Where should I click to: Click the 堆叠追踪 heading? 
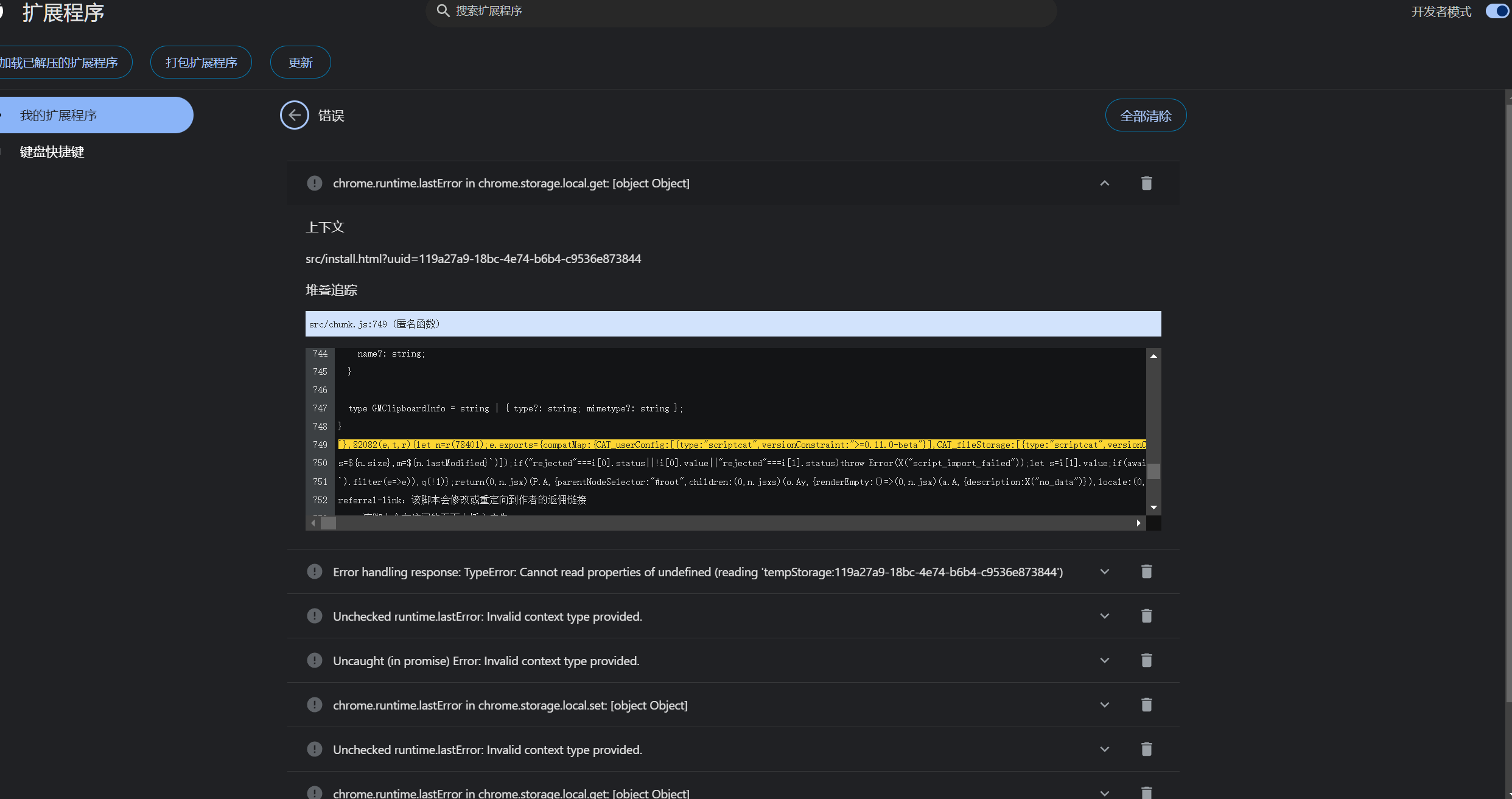tap(331, 290)
